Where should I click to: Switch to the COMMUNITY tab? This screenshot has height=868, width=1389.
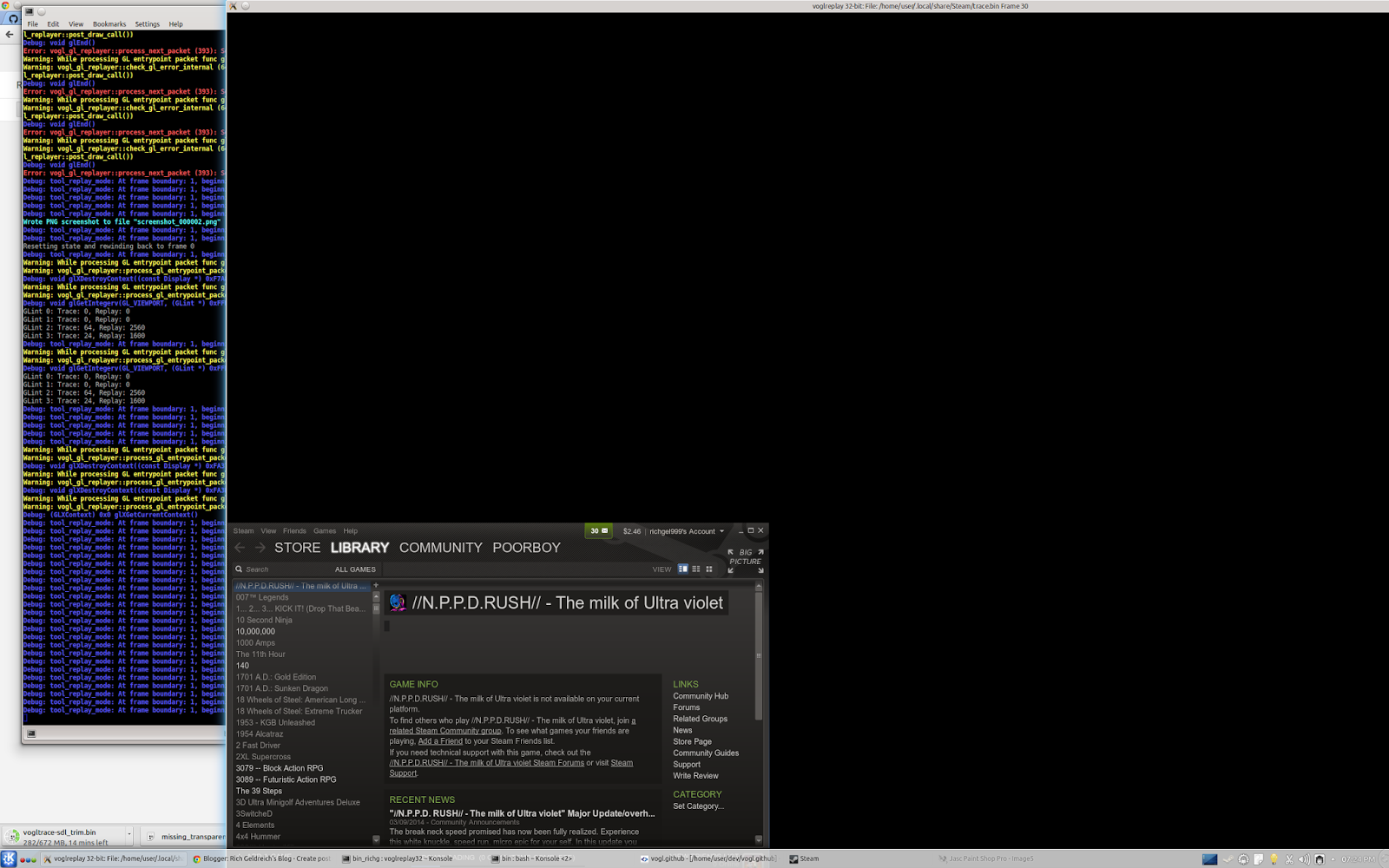click(x=441, y=548)
